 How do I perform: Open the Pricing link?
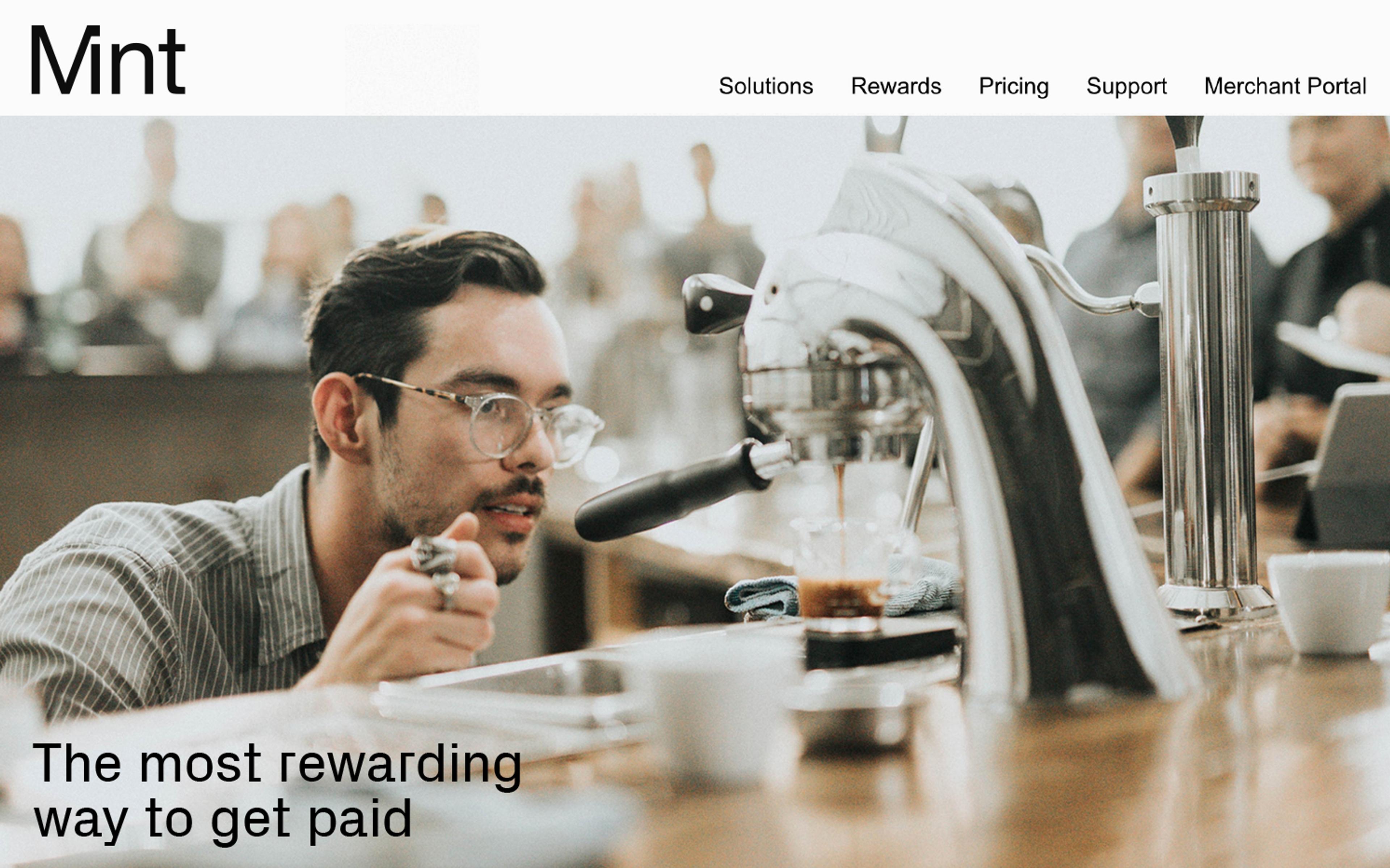[x=1014, y=87]
